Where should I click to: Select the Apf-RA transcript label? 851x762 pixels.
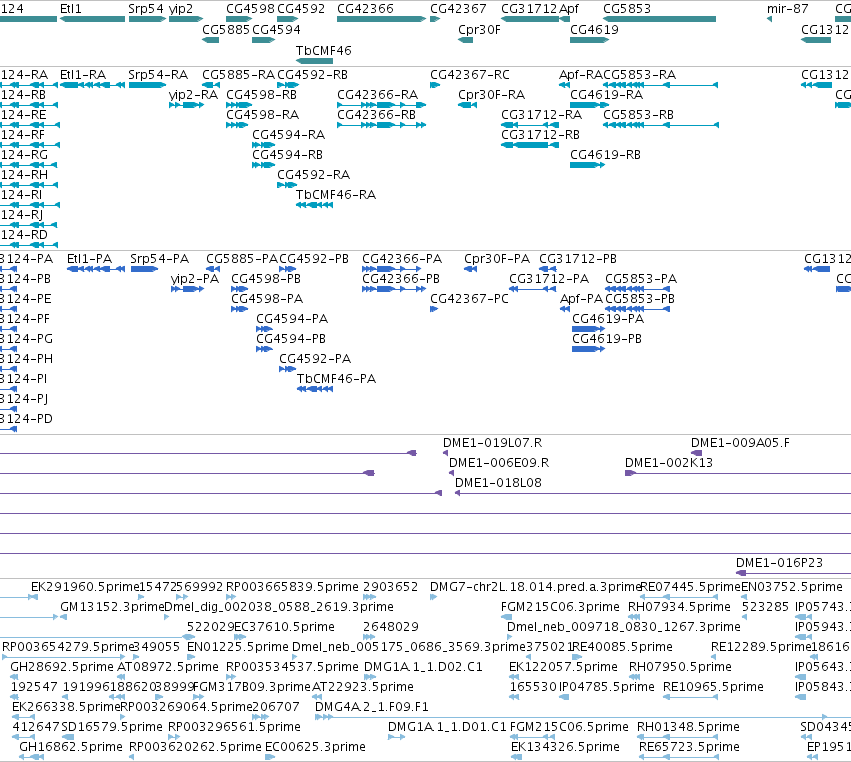tap(580, 75)
